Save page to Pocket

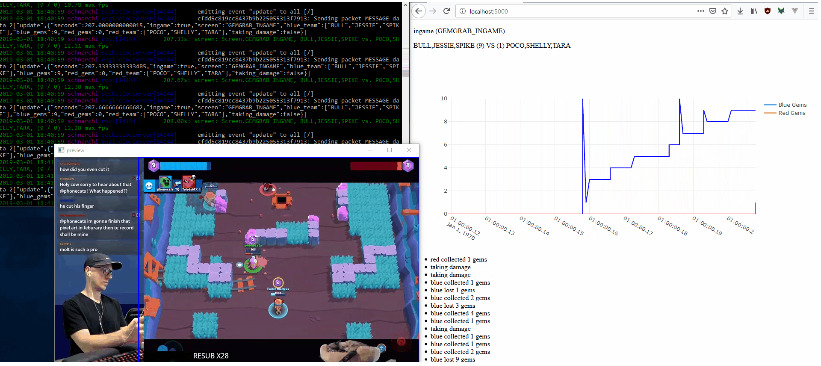(713, 11)
